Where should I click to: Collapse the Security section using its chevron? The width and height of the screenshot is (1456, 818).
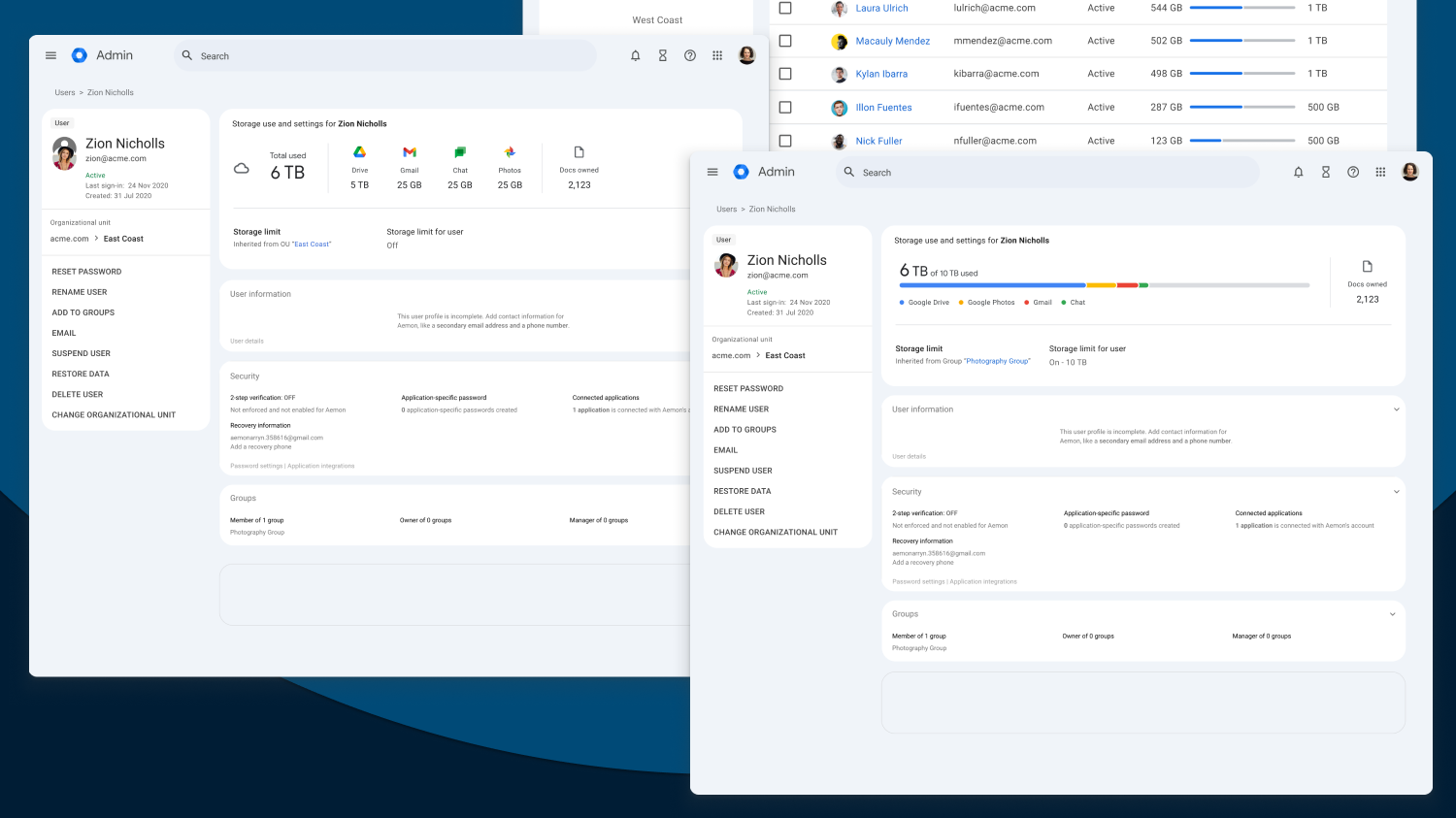tap(1396, 492)
